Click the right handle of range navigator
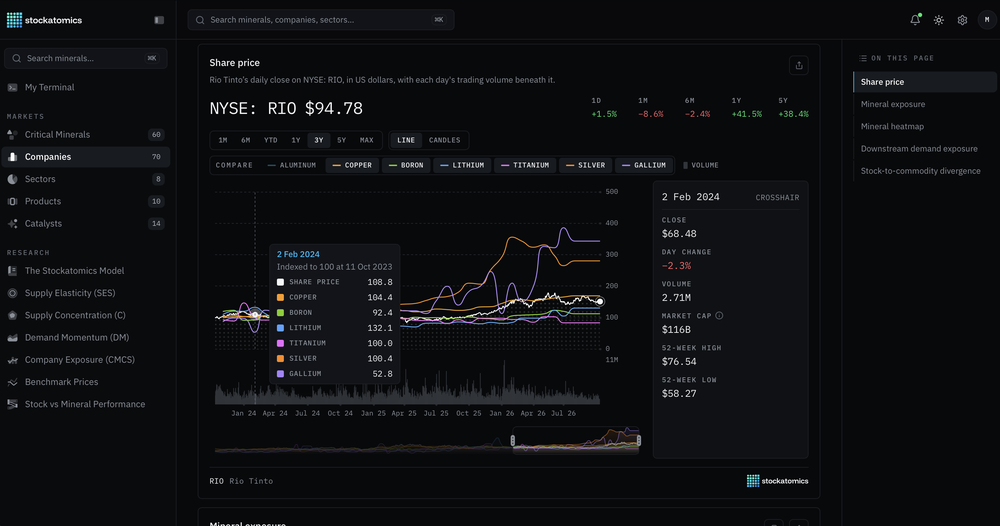The height and width of the screenshot is (526, 1000). click(x=638, y=441)
